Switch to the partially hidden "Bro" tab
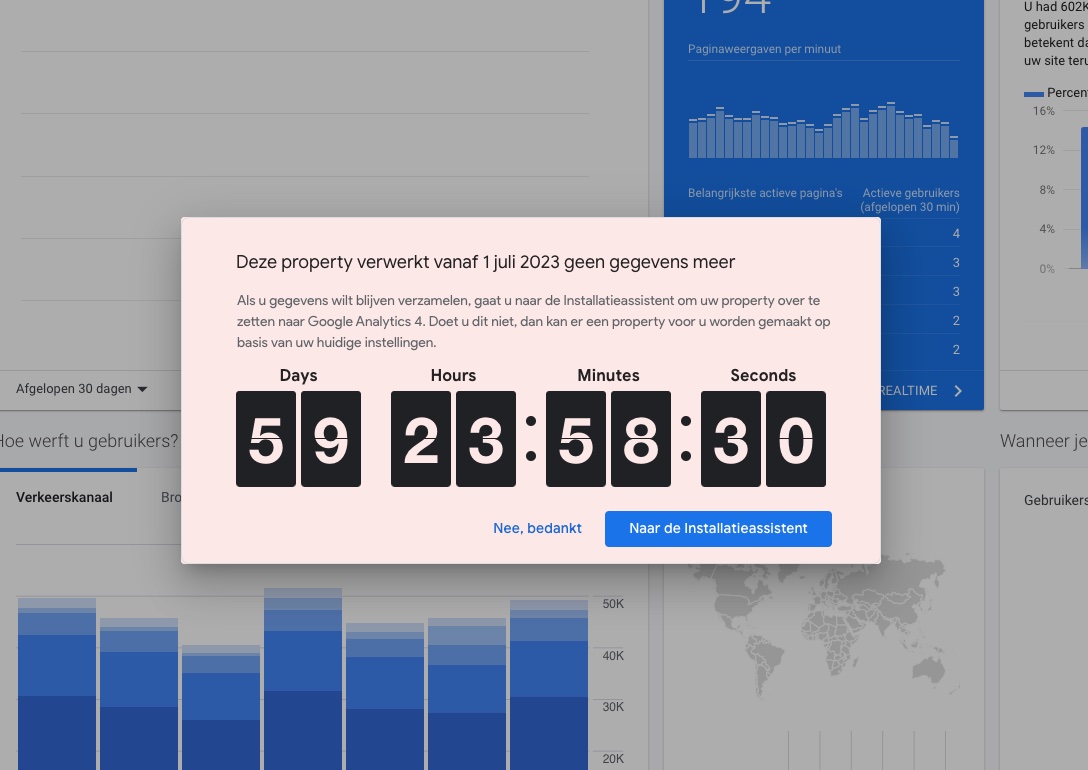Image resolution: width=1088 pixels, height=770 pixels. click(170, 497)
